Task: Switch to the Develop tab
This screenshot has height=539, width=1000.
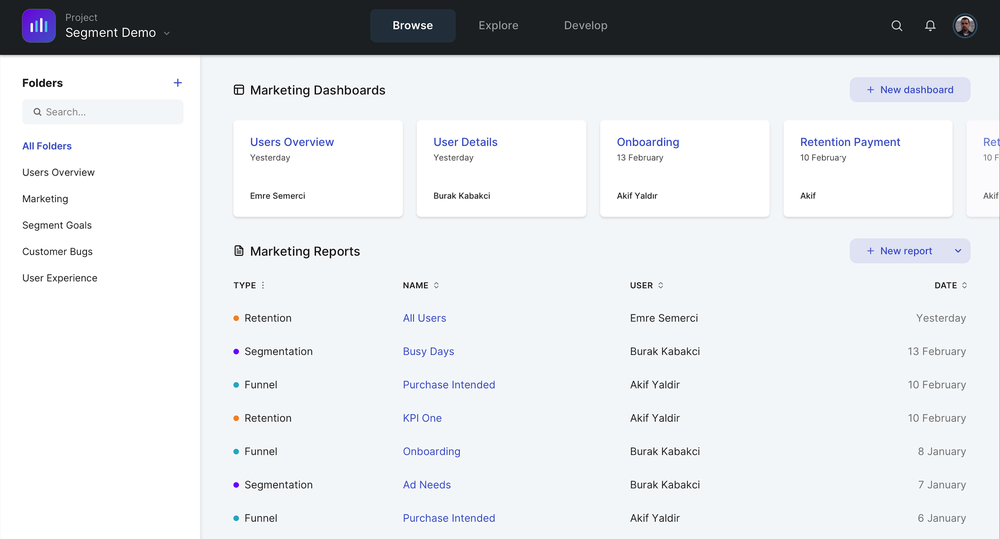Action: (585, 26)
